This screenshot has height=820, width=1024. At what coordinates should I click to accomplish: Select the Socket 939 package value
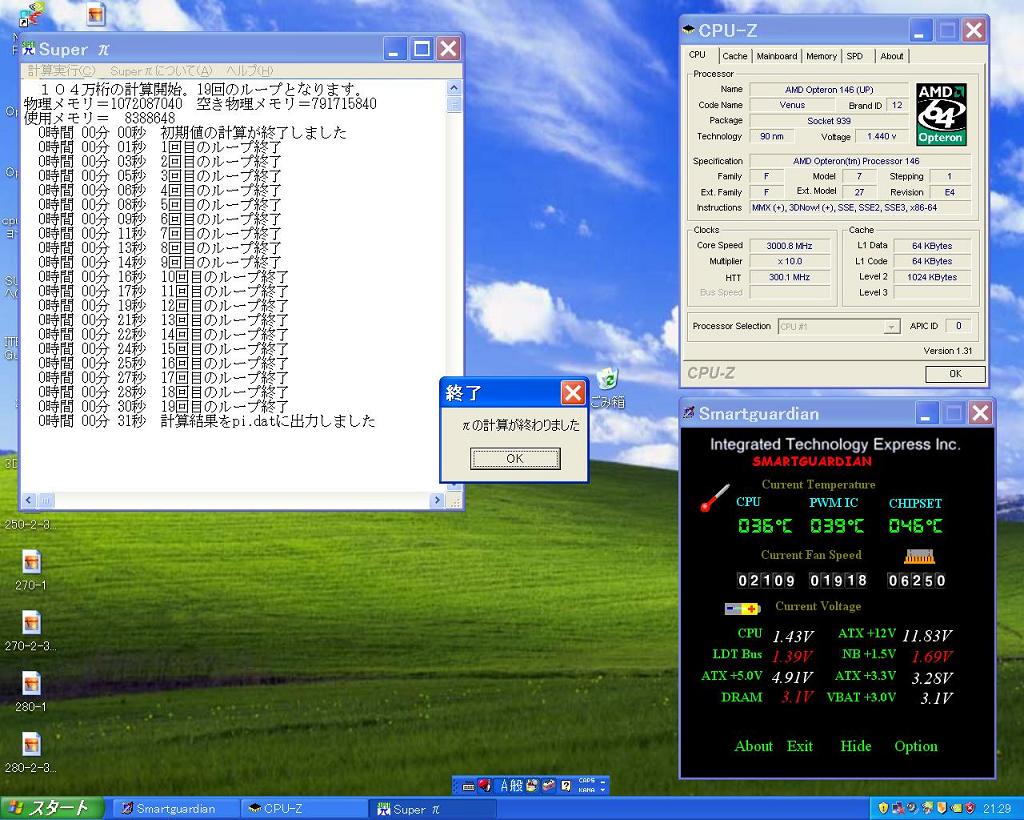coord(829,121)
